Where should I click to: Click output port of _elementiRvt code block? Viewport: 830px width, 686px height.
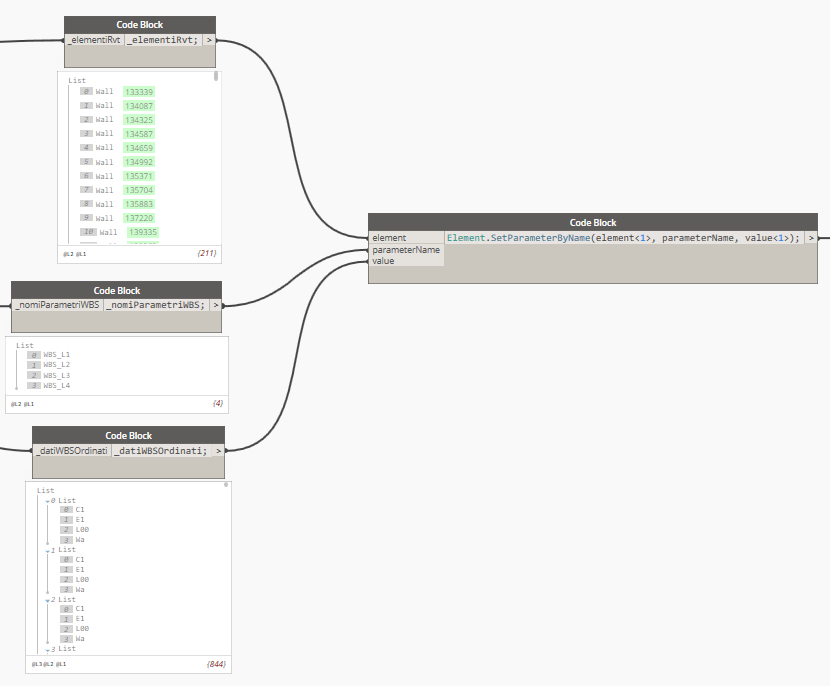pos(208,40)
